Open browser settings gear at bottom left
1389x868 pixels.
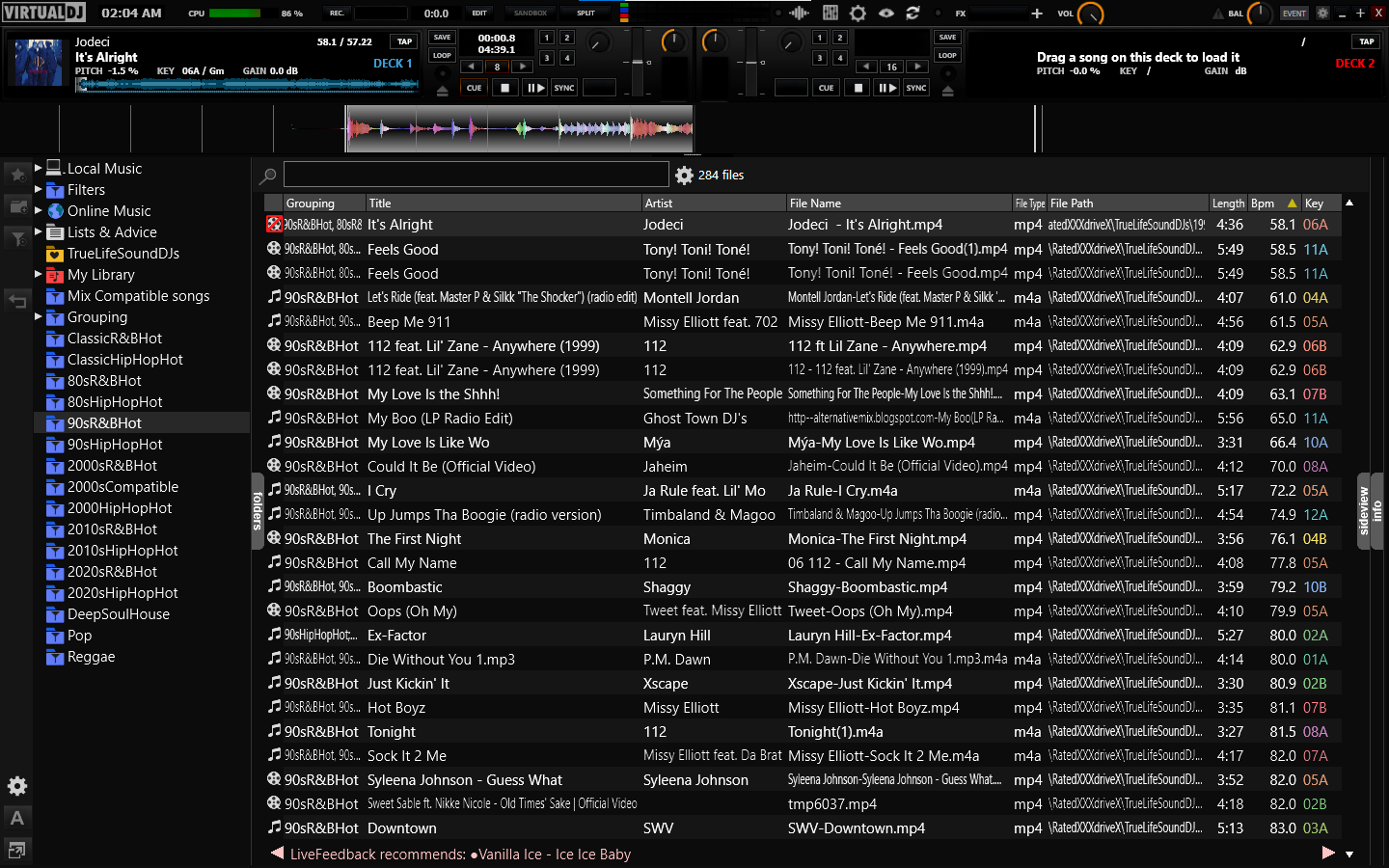[17, 786]
